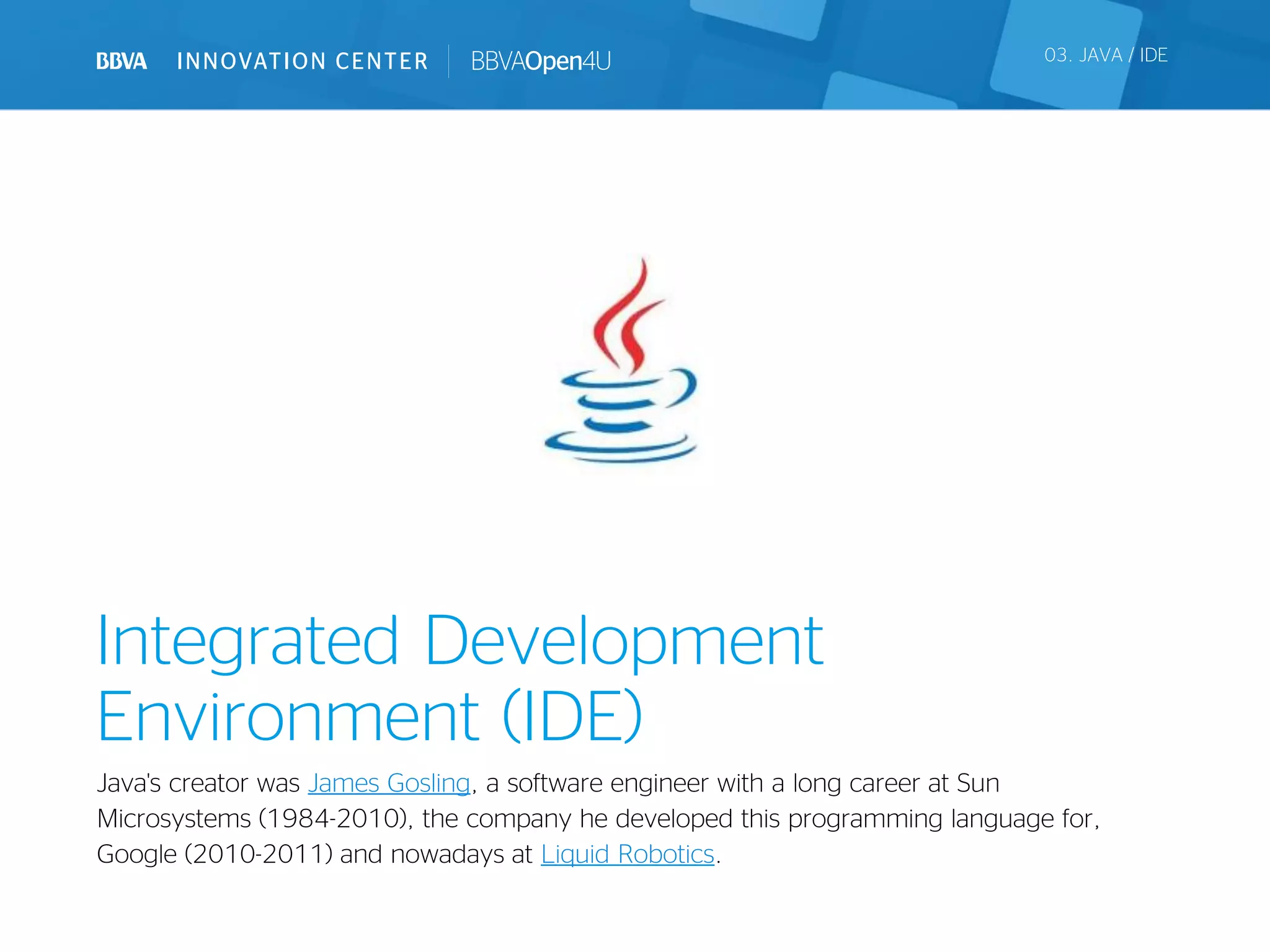Follow the Liquid Robotics hyperlink

[x=628, y=854]
